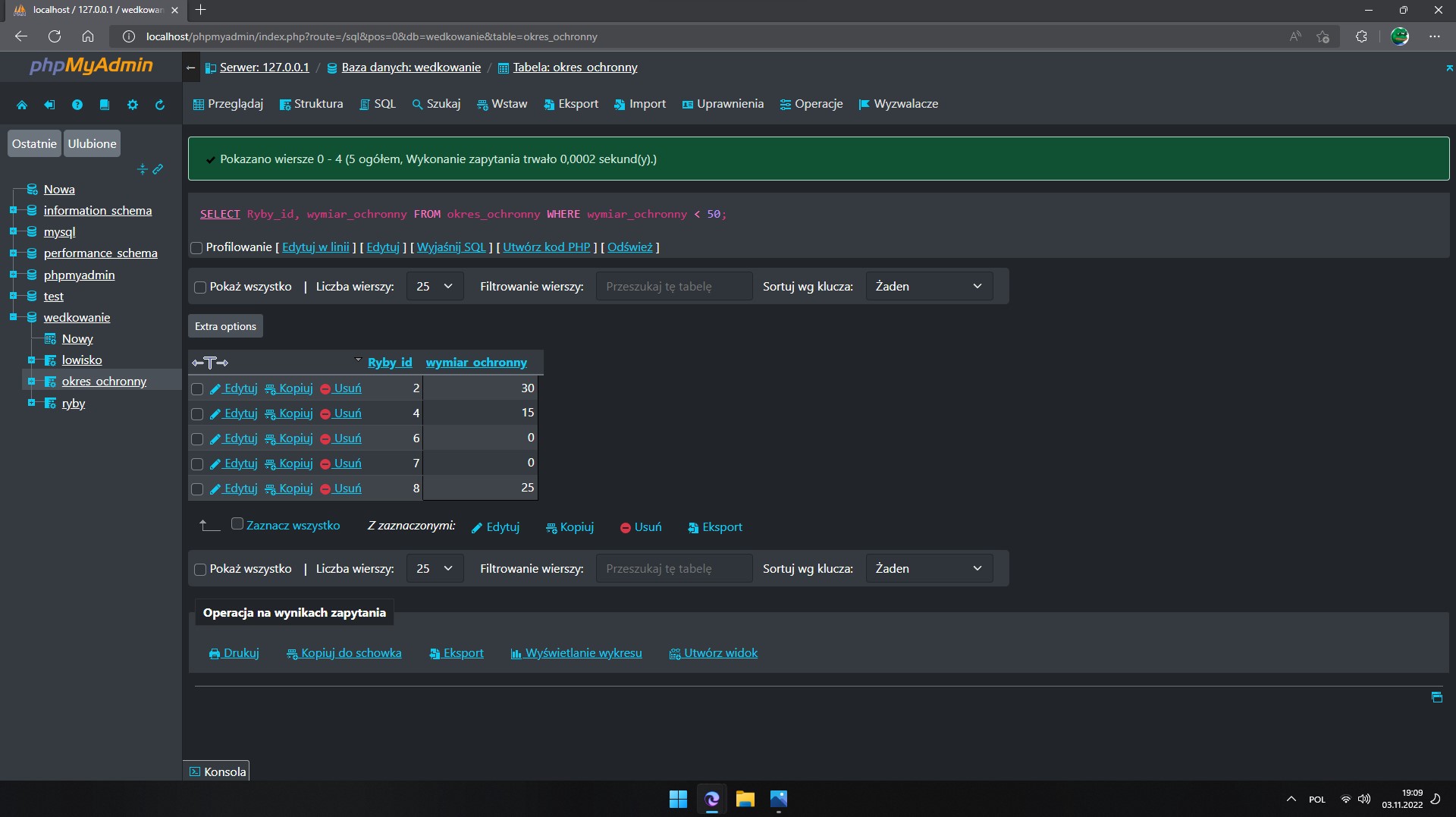1456x817 pixels.
Task: Click lower Filtrowanie wierszy search field
Action: tap(674, 569)
